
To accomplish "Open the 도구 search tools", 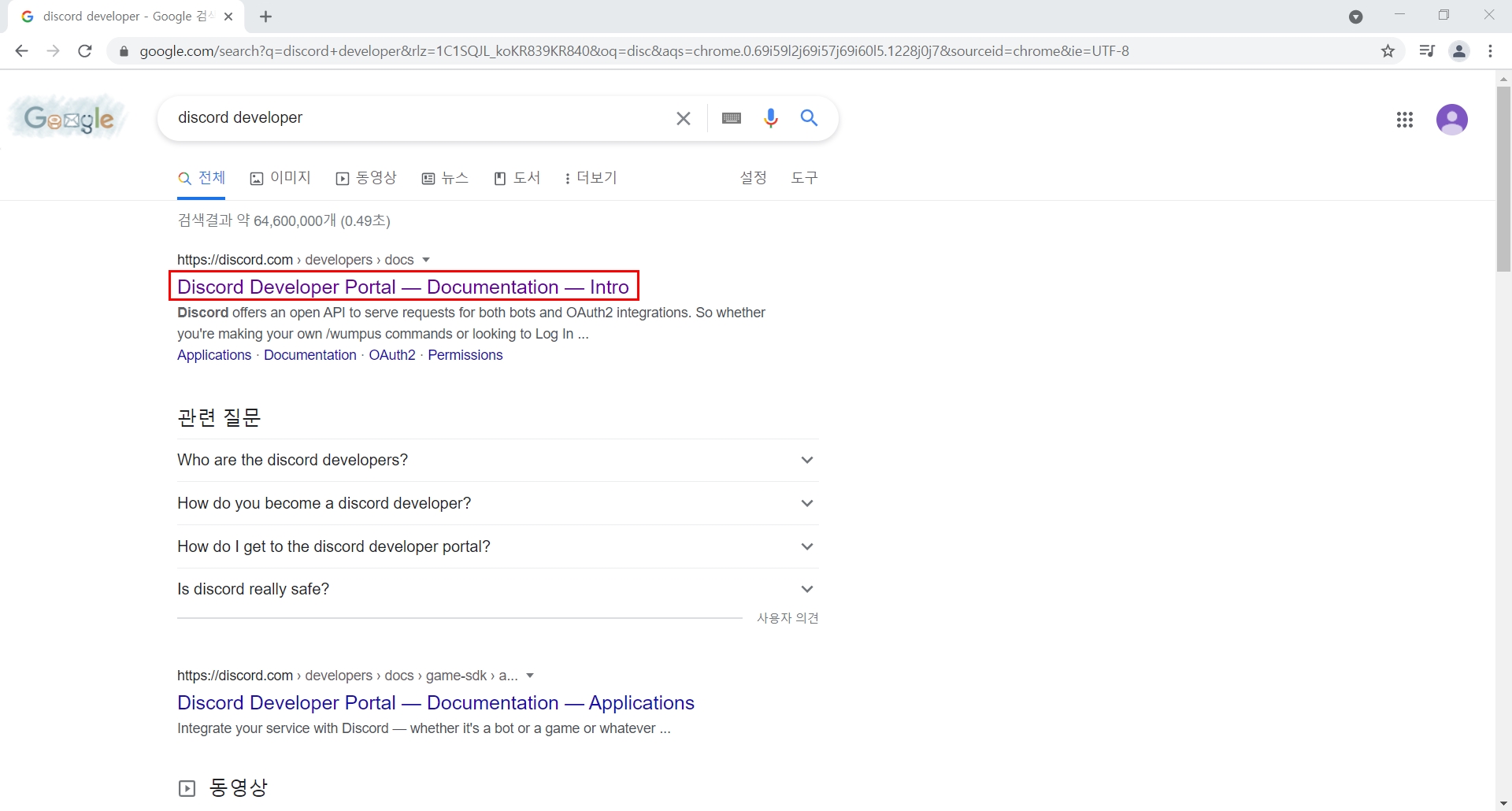I will [804, 178].
